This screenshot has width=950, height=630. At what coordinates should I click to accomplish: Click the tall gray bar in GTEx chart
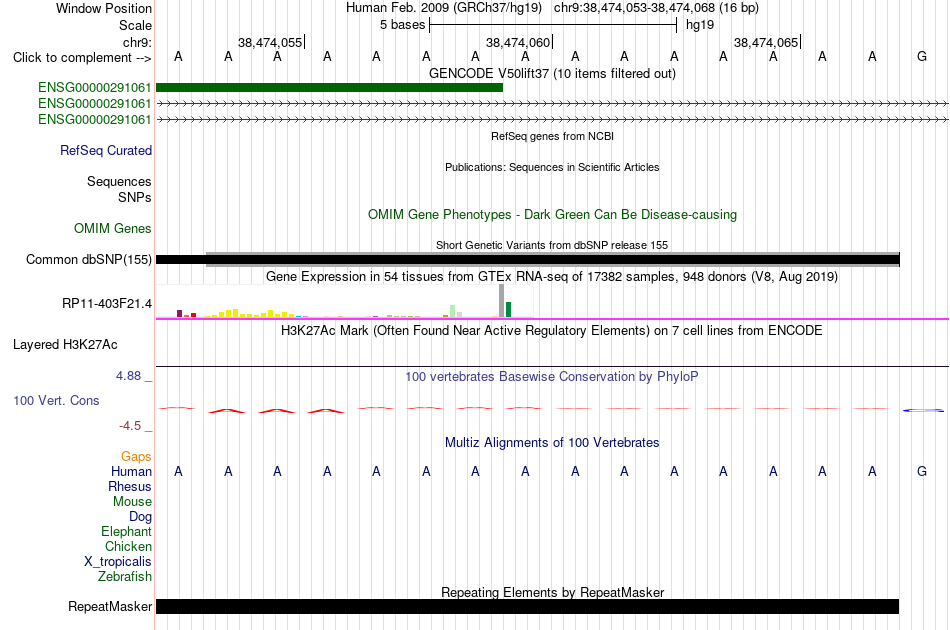click(501, 300)
